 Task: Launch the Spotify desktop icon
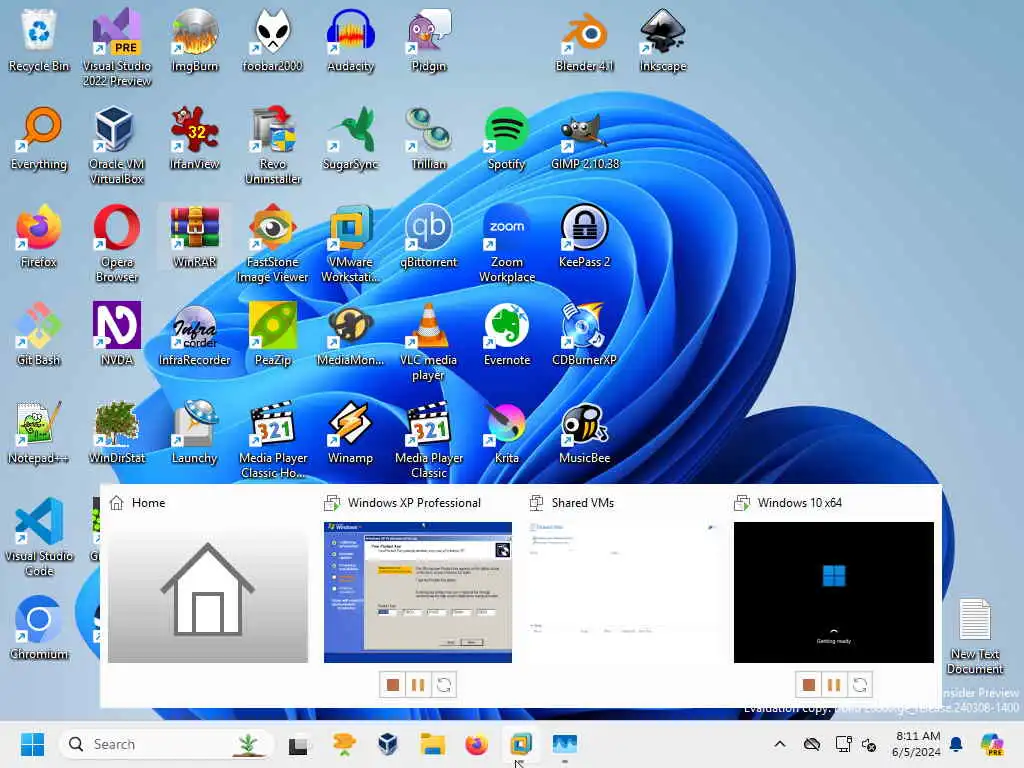pyautogui.click(x=507, y=138)
